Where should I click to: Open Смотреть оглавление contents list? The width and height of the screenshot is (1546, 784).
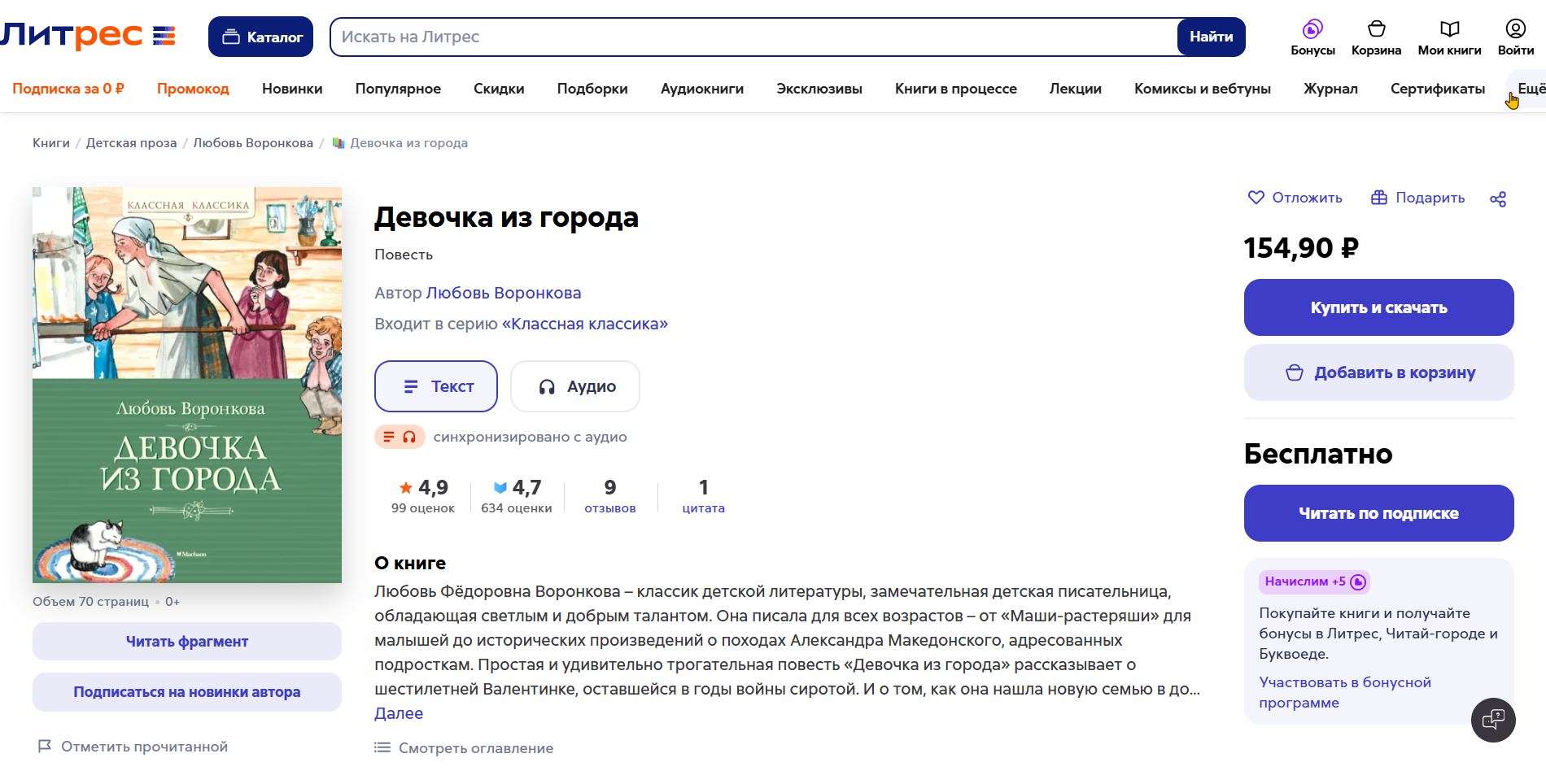464,748
